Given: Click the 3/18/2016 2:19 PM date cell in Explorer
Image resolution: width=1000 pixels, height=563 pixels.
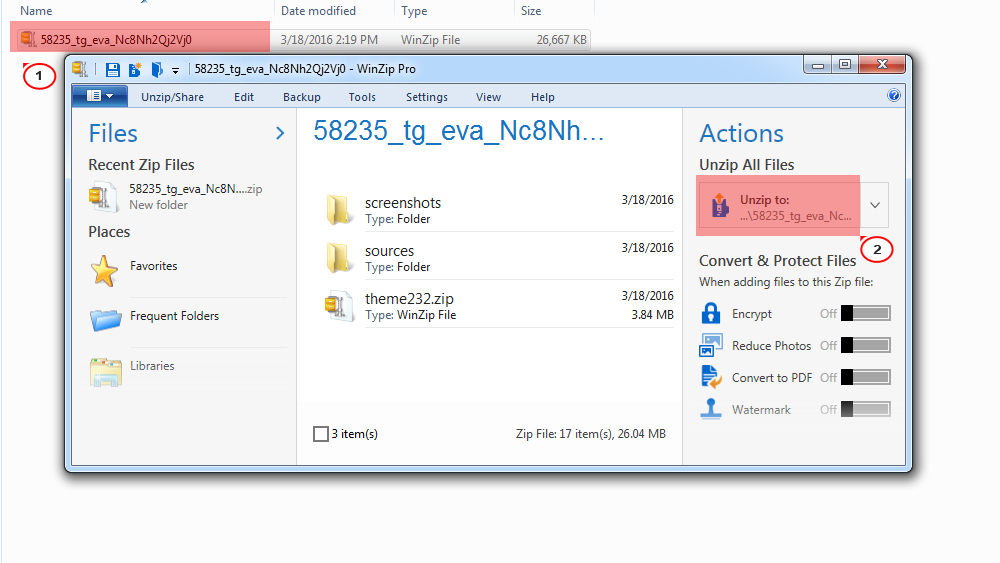Looking at the screenshot, I should pyautogui.click(x=329, y=40).
